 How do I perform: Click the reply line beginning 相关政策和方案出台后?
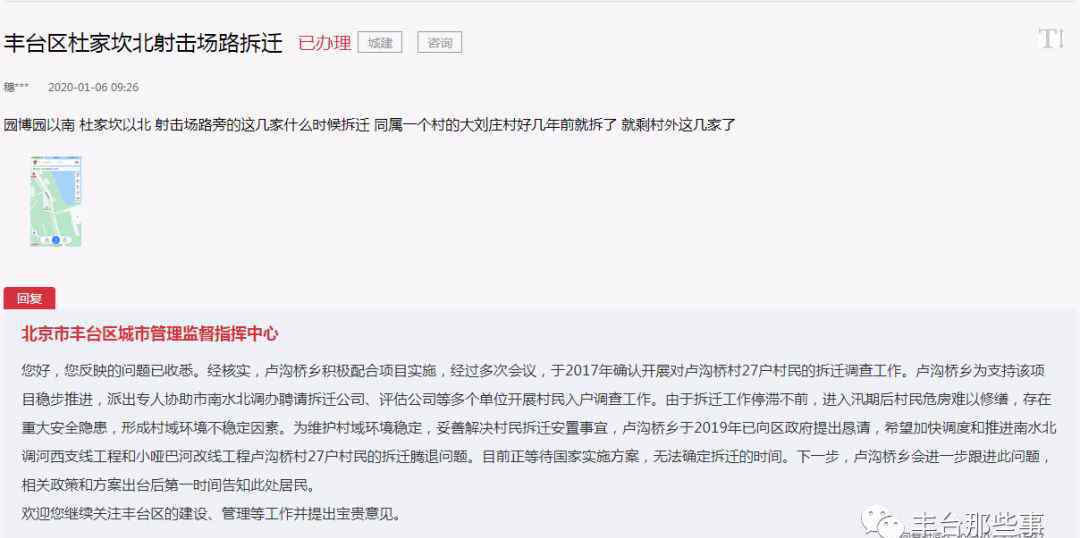click(169, 486)
